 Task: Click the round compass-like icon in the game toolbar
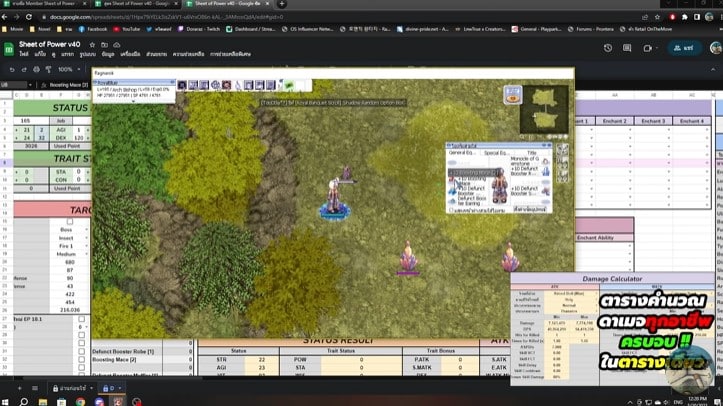click(x=215, y=85)
